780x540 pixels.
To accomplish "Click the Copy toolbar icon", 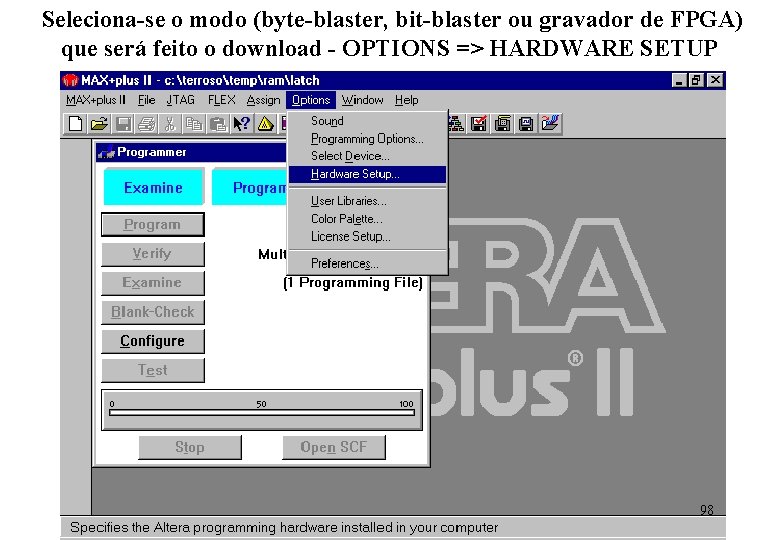I will 194,123.
